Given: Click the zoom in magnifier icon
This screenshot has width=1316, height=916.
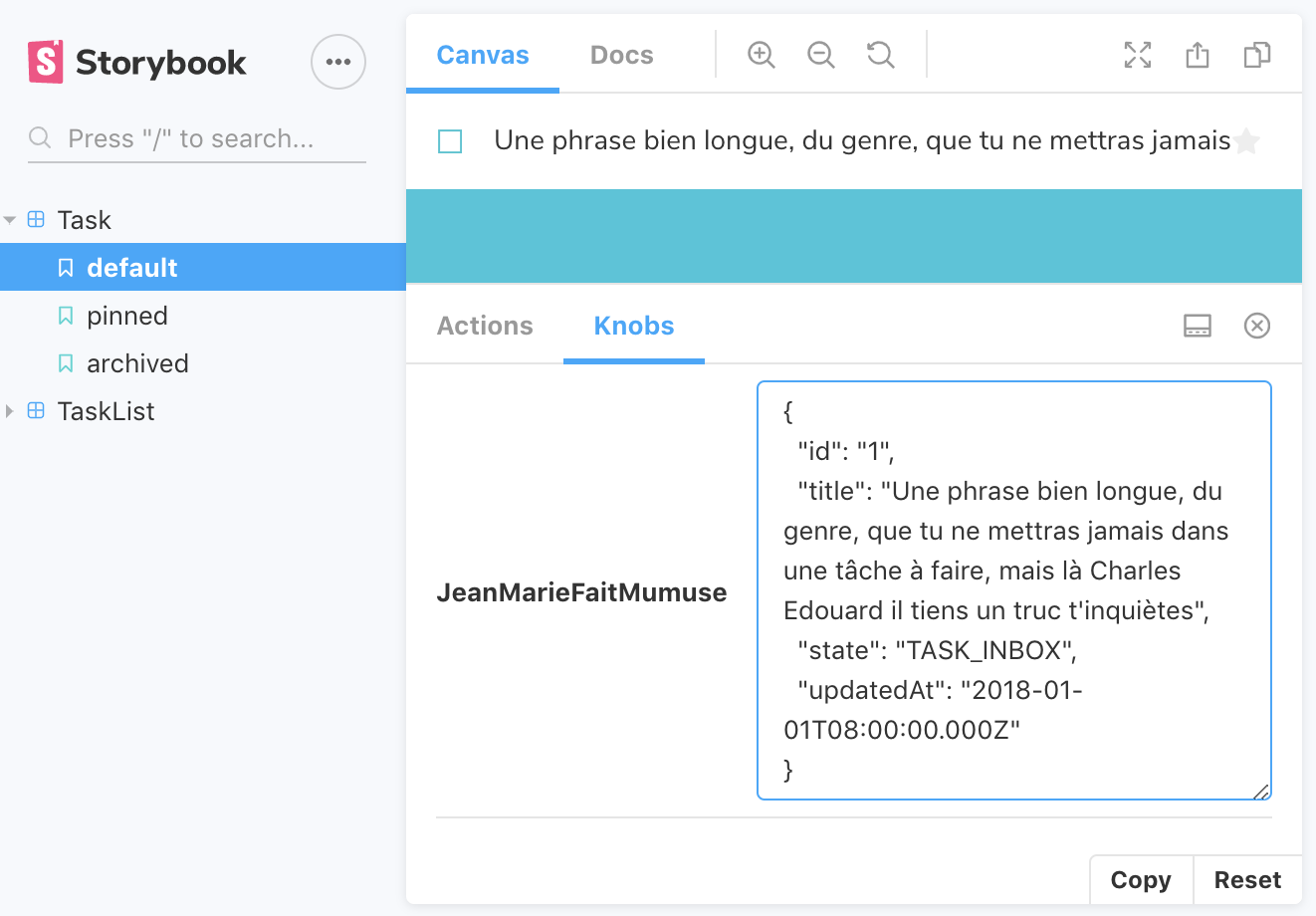Looking at the screenshot, I should (x=762, y=55).
